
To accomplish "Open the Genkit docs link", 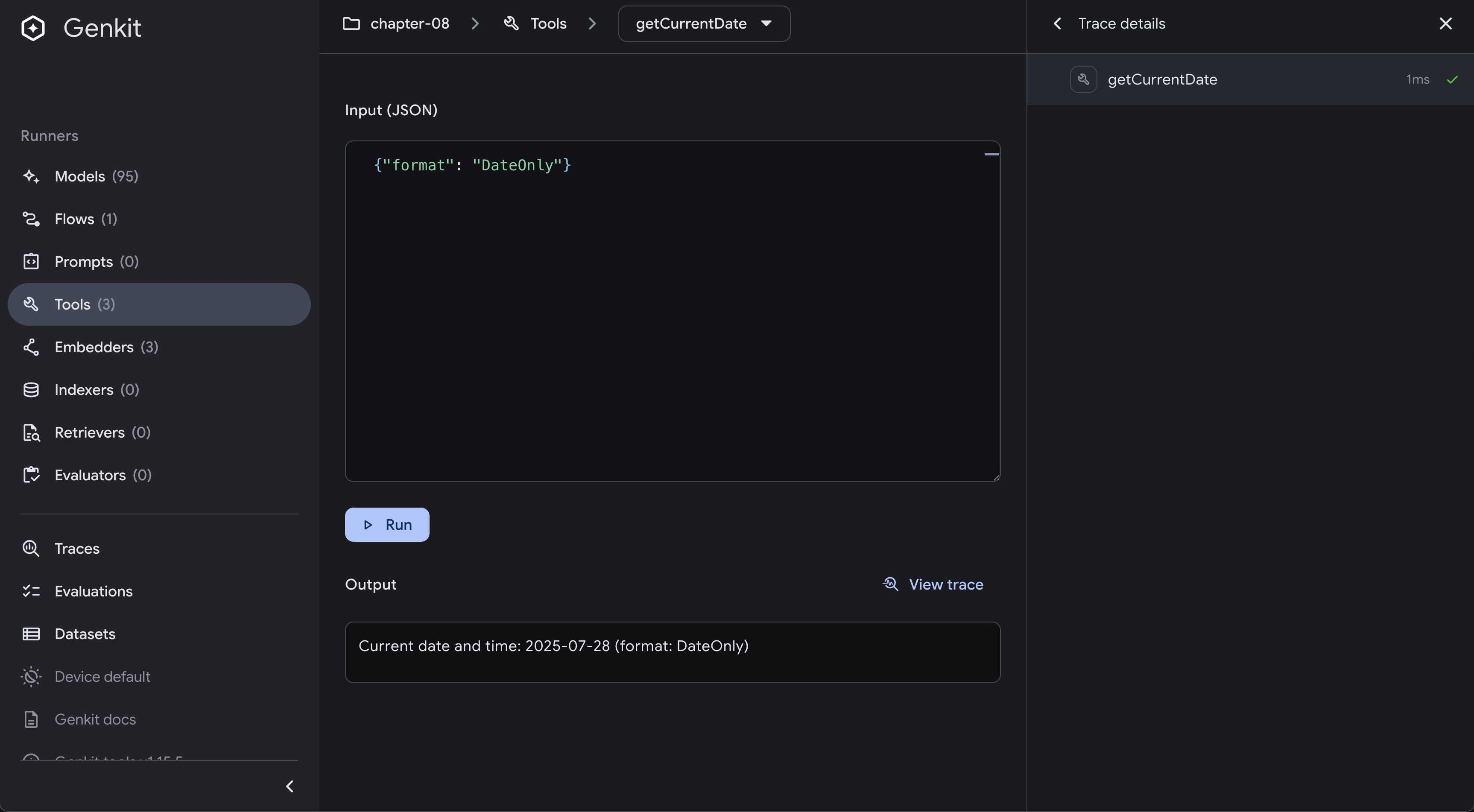I will click(159, 719).
